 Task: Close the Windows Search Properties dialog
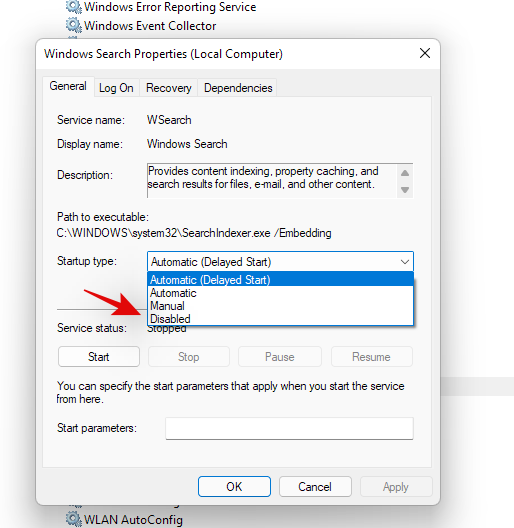(425, 53)
